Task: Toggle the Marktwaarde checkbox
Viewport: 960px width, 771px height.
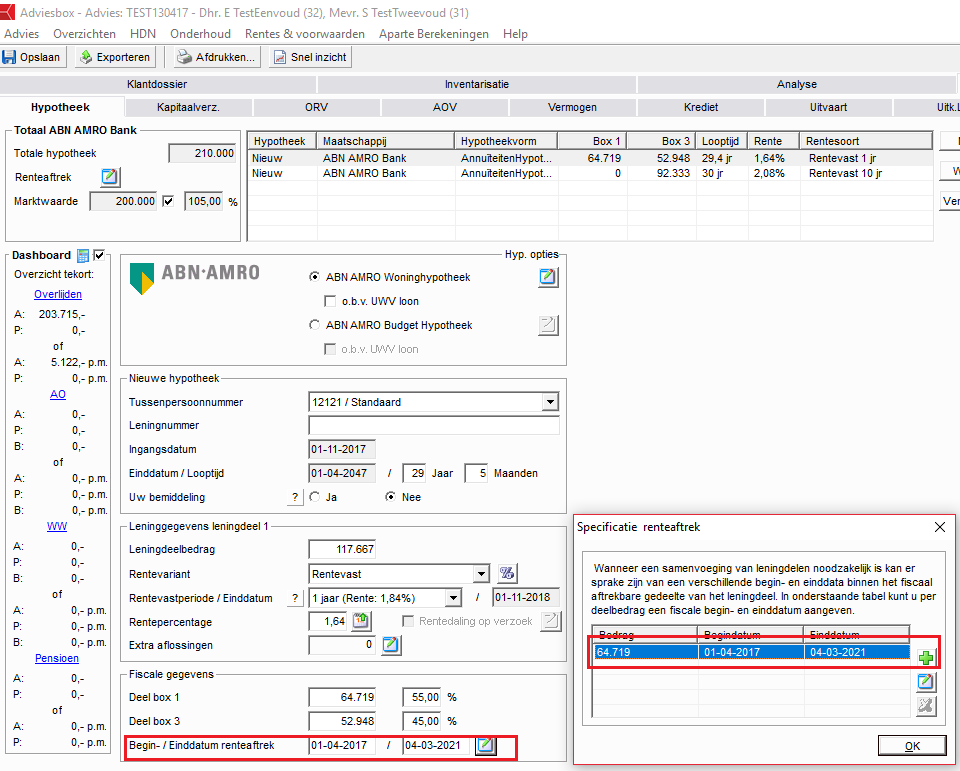Action: click(168, 201)
